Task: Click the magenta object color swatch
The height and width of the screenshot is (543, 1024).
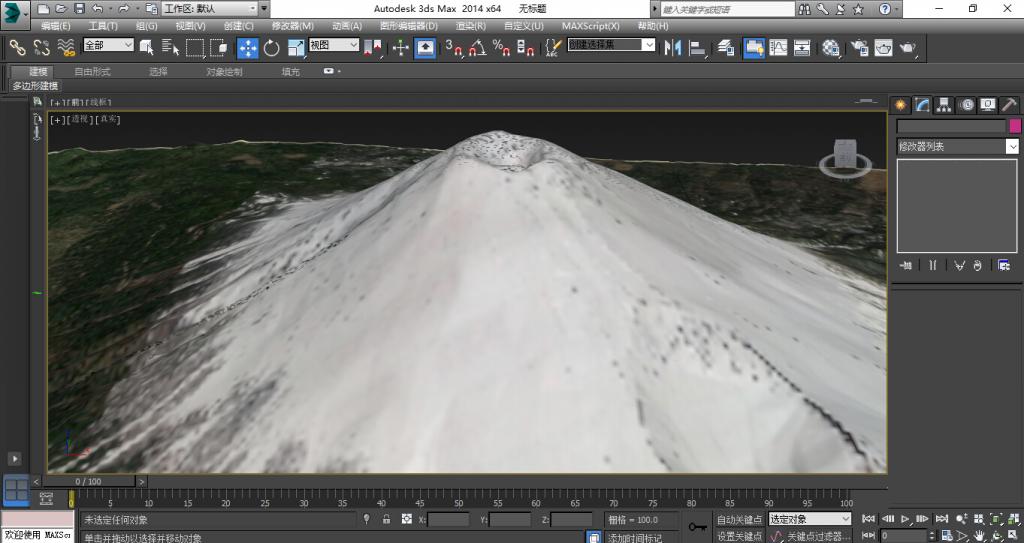Action: tap(1015, 126)
